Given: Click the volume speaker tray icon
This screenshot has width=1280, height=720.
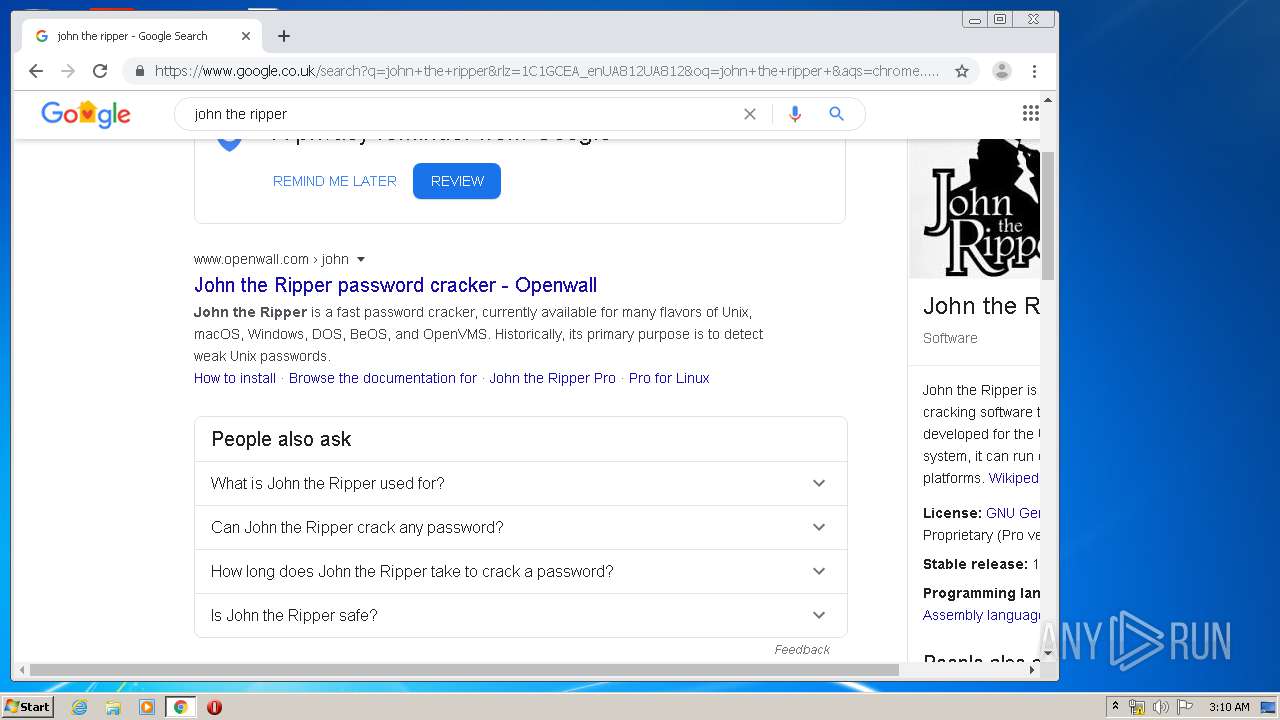Looking at the screenshot, I should point(1160,707).
